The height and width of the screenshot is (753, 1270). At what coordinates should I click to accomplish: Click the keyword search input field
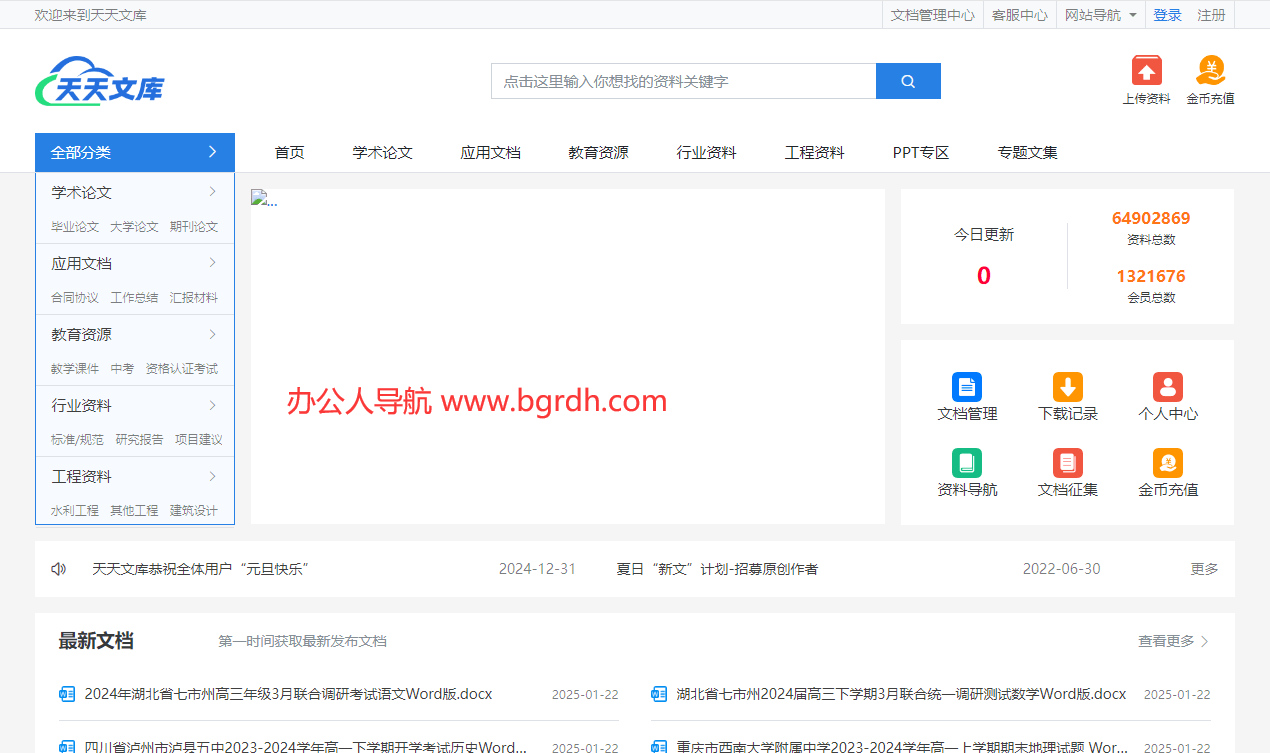pyautogui.click(x=683, y=82)
